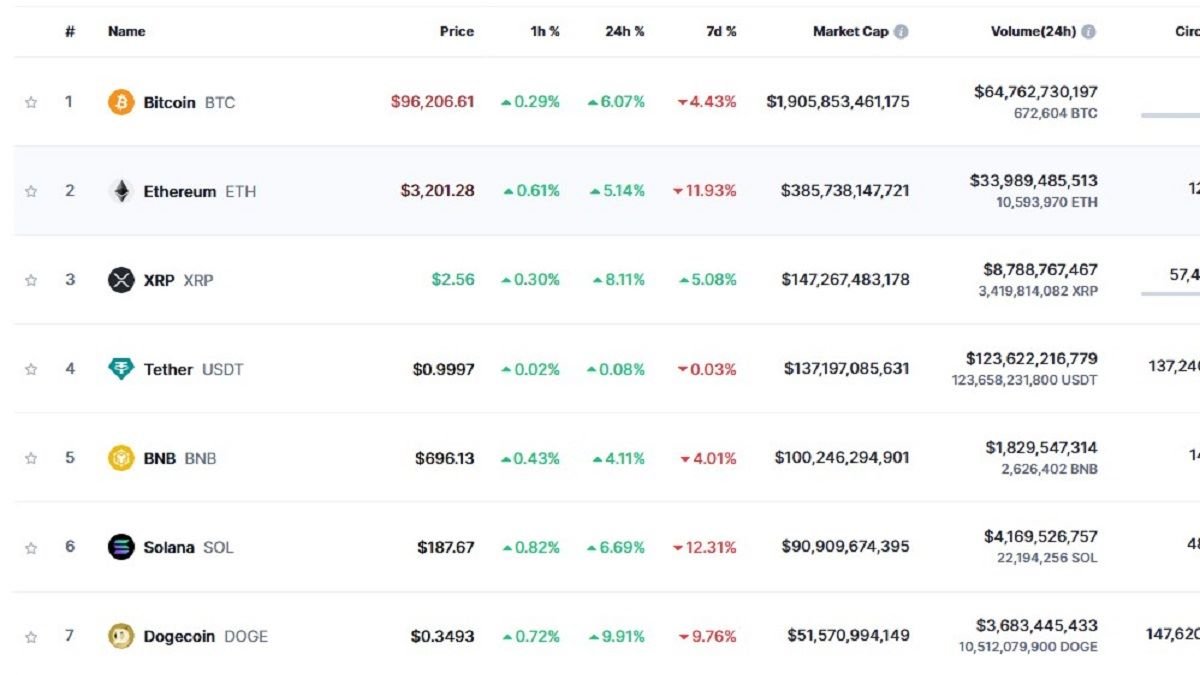Open the Market Cap info tooltip icon
This screenshot has height=675, width=1200.
[901, 32]
